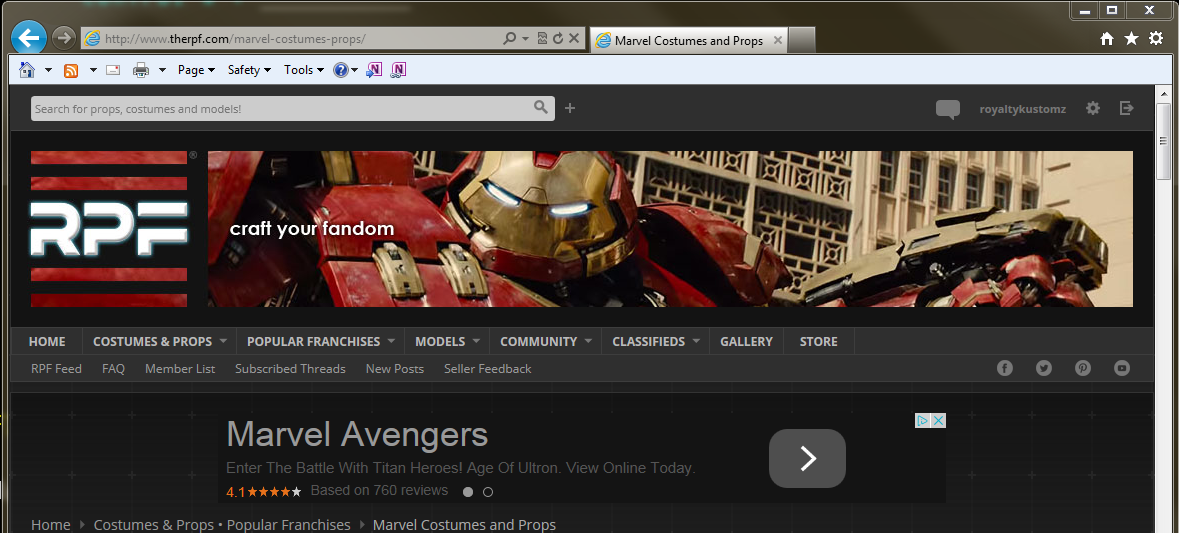Expand Community nav dropdown arrow
This screenshot has width=1179, height=533.
click(588, 341)
